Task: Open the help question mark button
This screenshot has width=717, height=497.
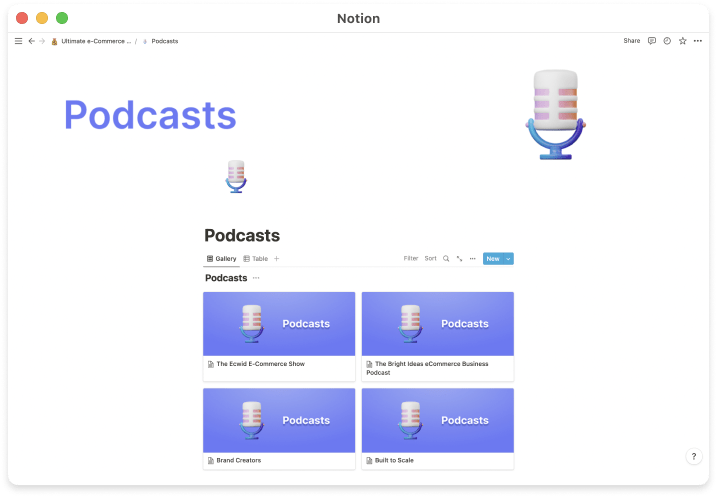Action: click(x=694, y=456)
